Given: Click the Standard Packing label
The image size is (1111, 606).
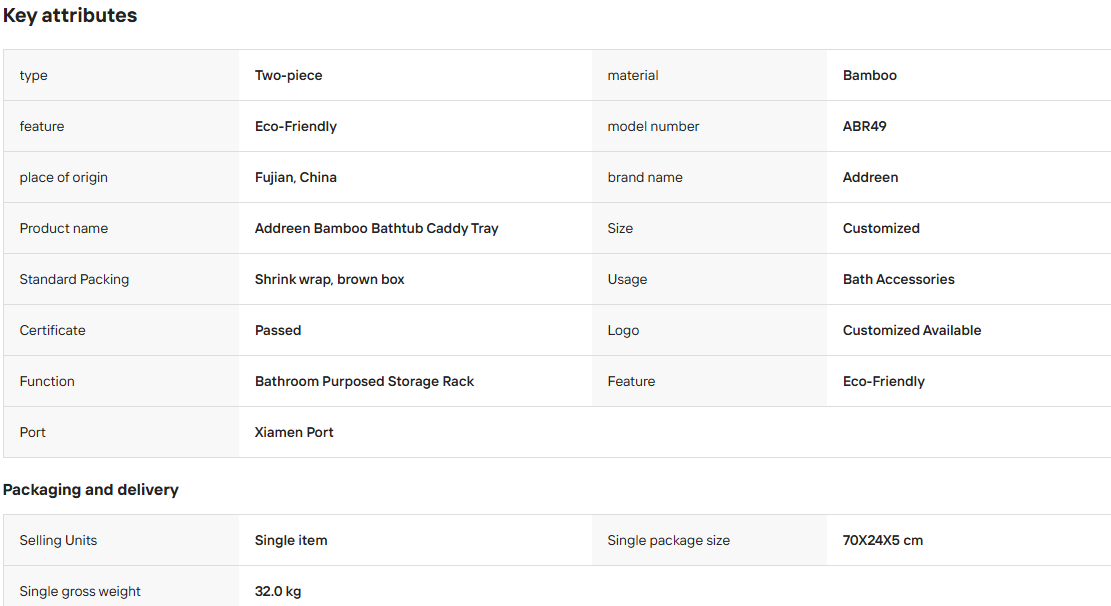Looking at the screenshot, I should [x=74, y=279].
